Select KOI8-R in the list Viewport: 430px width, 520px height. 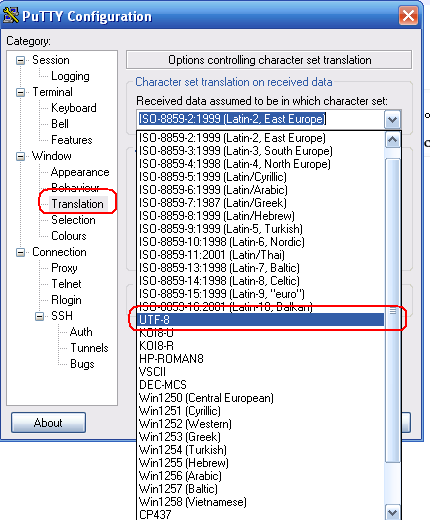tap(261, 346)
